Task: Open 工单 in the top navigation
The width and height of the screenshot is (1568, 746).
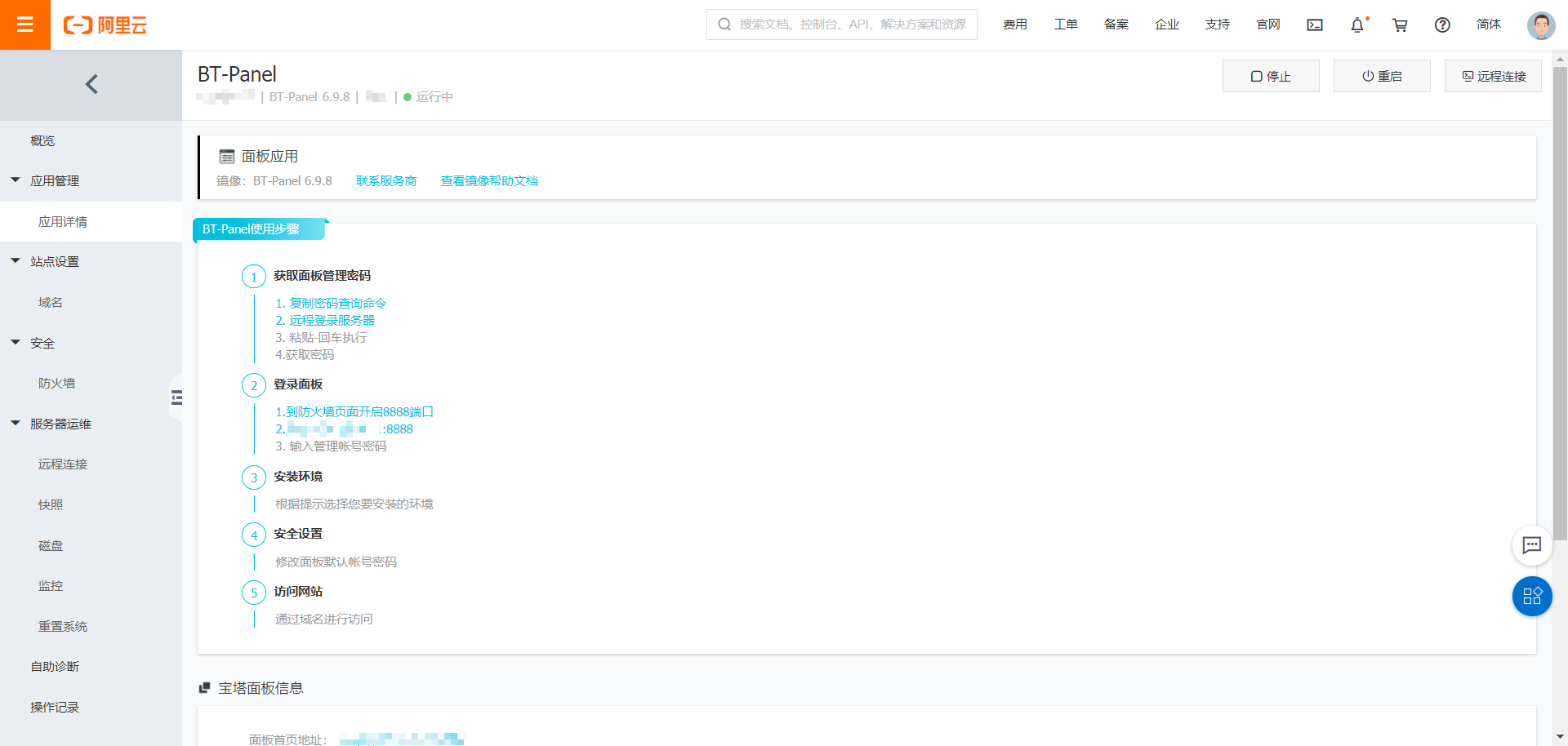Action: click(x=1066, y=24)
